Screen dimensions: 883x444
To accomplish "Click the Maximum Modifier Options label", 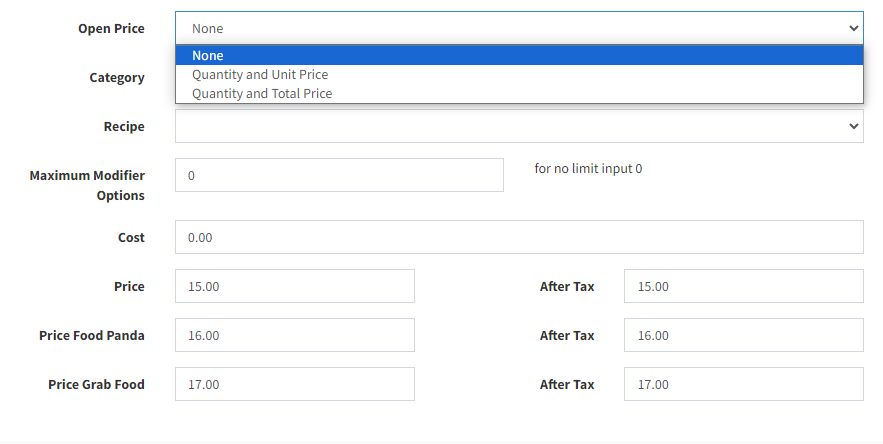I will tap(87, 185).
